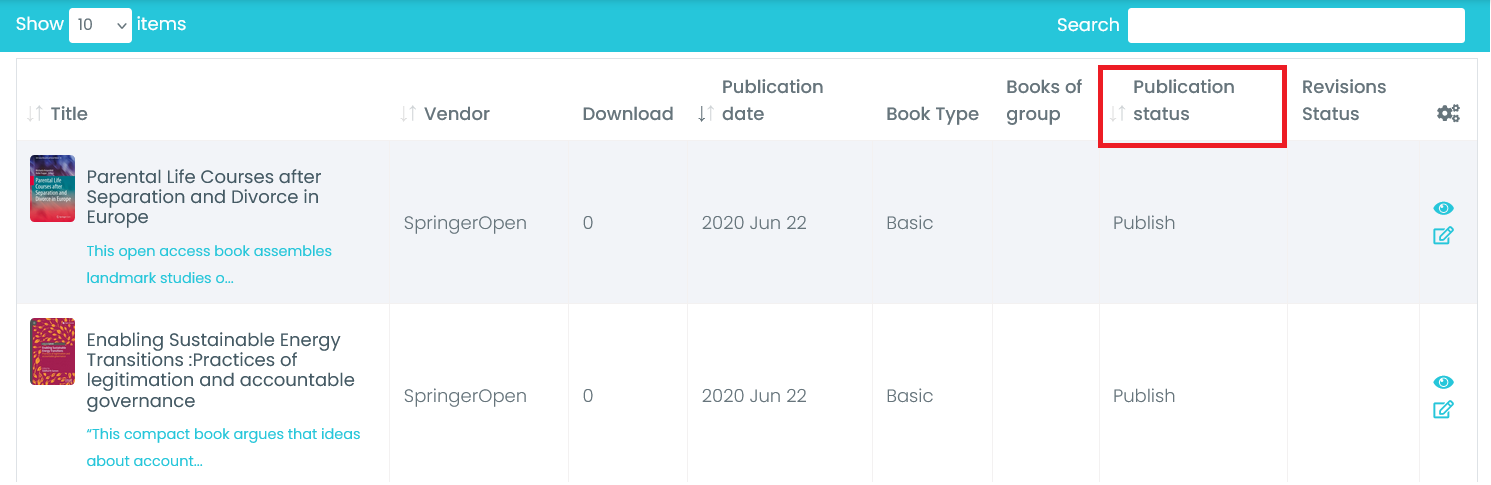View Enabling Sustainable Energy Transitions via eye icon
This screenshot has height=485, width=1491.
1443,382
